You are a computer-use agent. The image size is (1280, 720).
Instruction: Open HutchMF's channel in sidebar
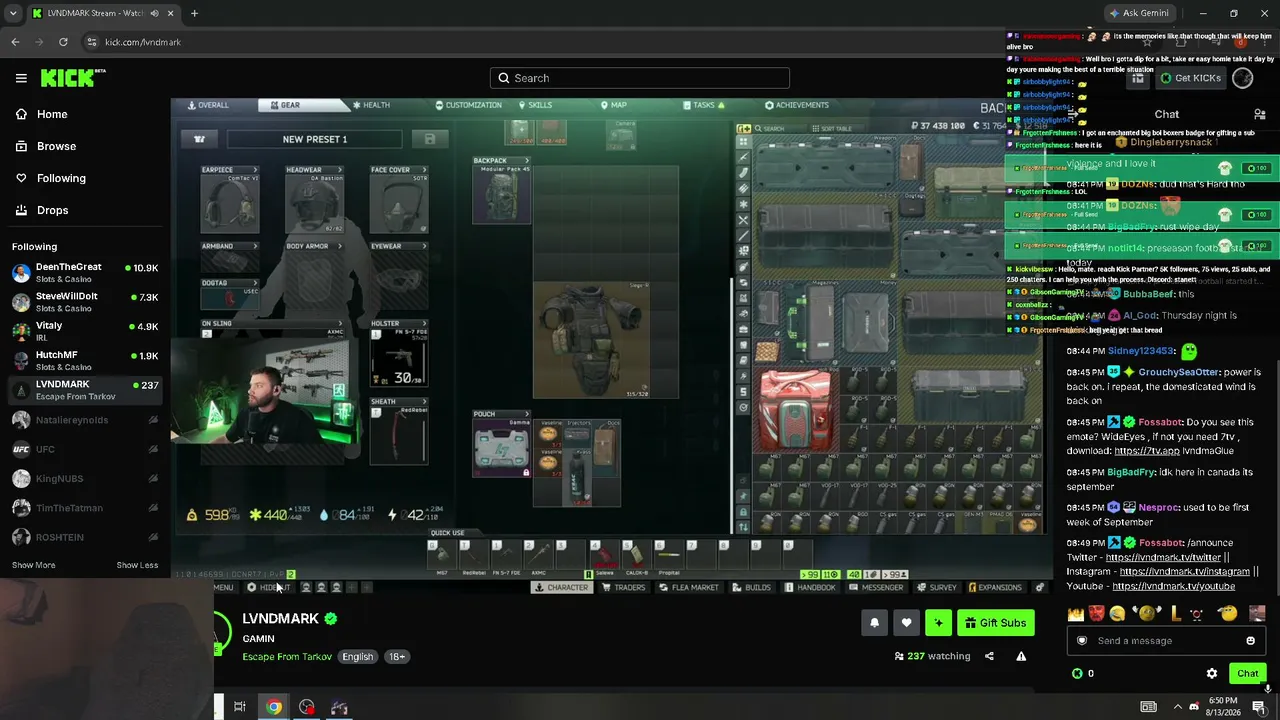click(x=85, y=360)
